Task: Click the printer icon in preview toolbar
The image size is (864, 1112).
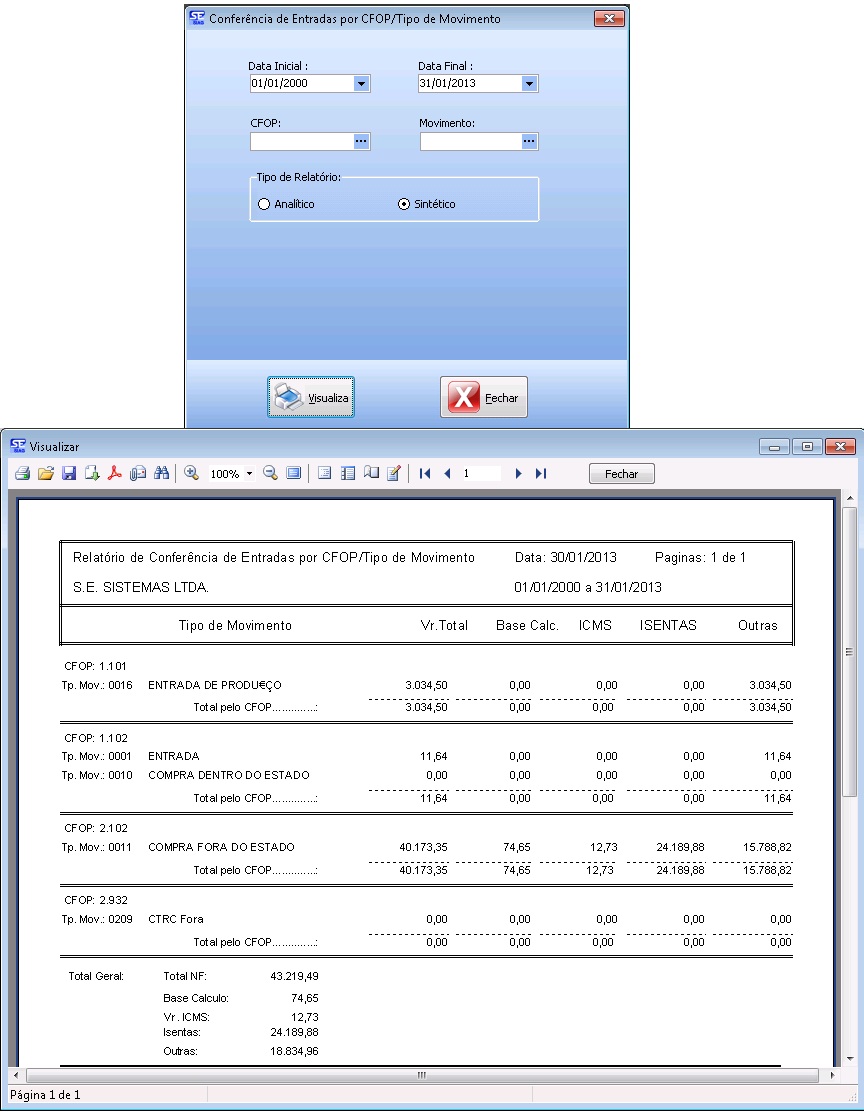Action: (21, 474)
